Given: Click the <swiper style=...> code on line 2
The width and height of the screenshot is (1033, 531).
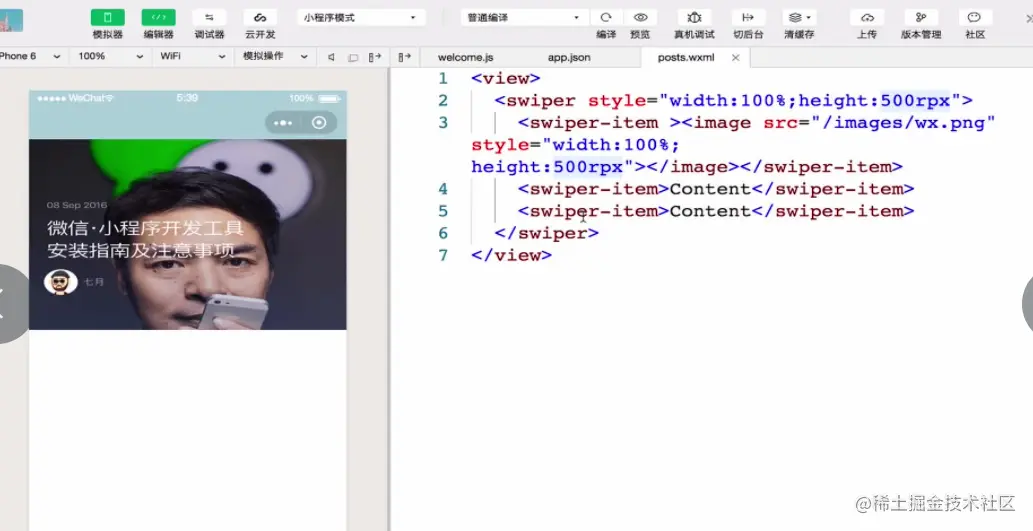Looking at the screenshot, I should 734,101.
